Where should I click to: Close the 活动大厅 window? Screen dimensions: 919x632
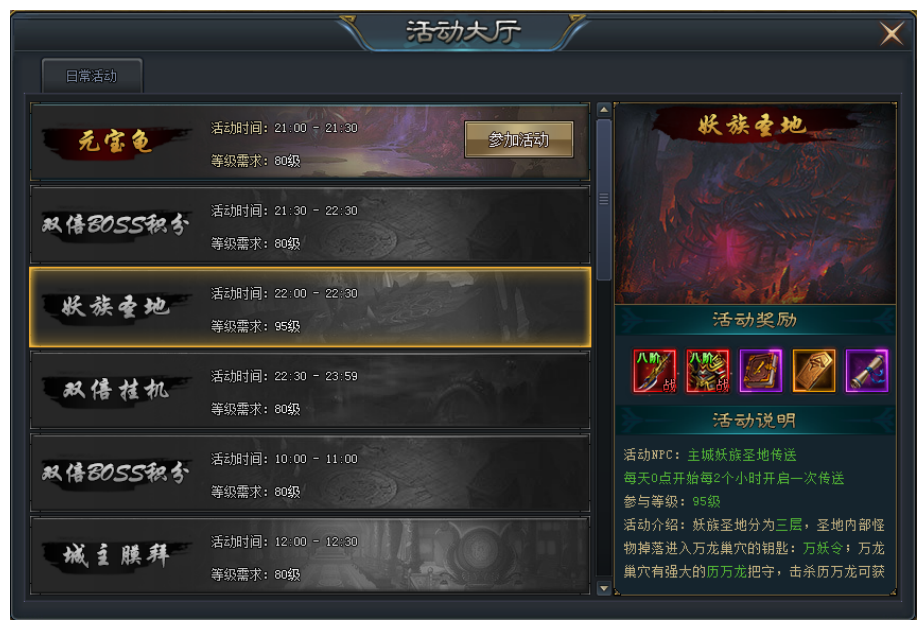point(891,33)
